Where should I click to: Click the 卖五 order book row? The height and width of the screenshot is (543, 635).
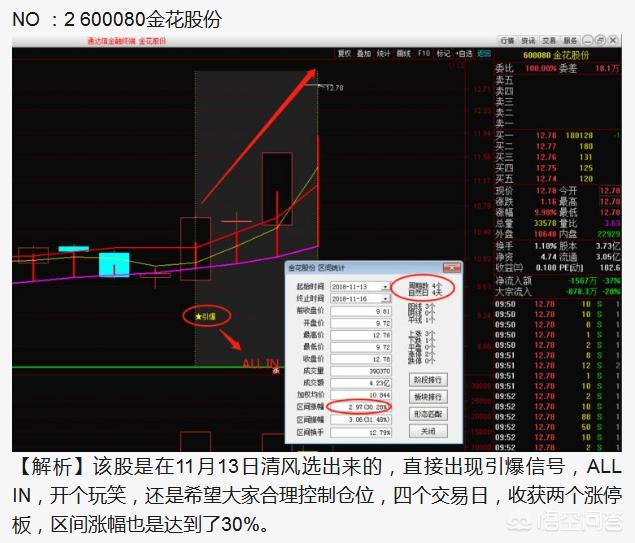(558, 80)
